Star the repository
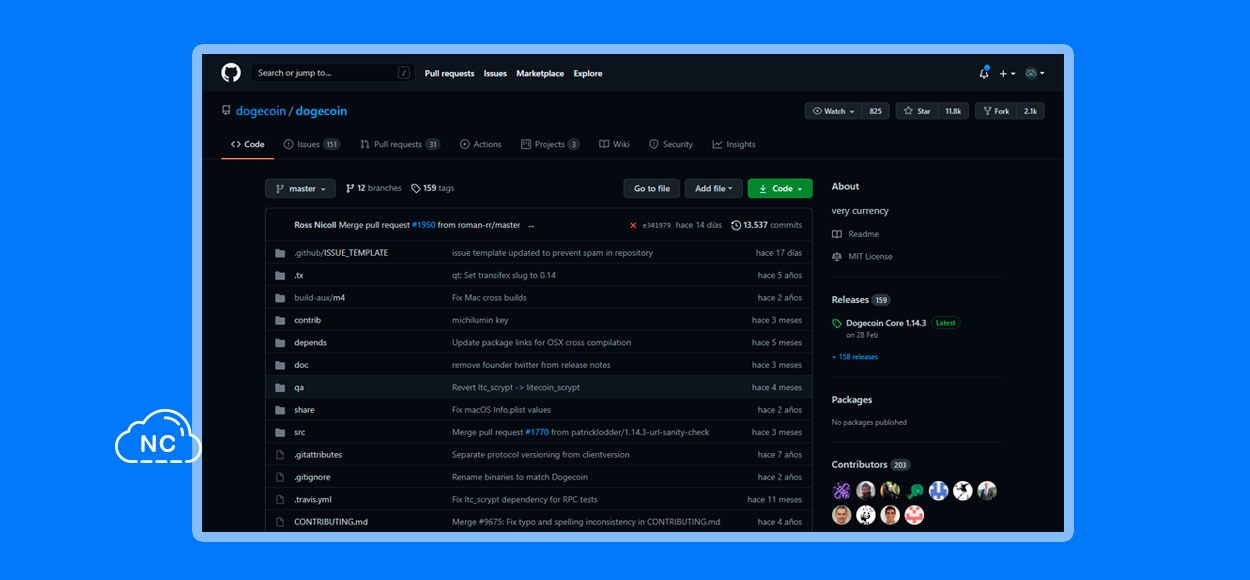The image size is (1250, 580). (x=917, y=111)
